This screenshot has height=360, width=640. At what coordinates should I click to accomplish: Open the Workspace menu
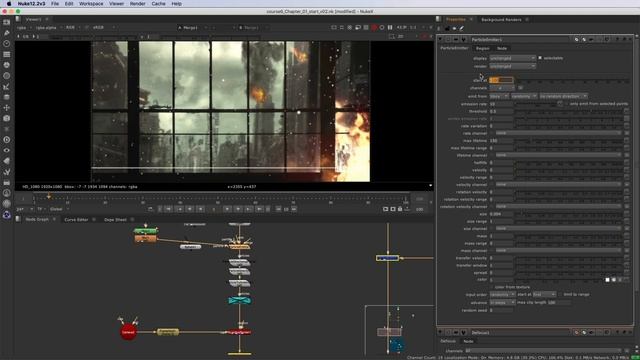click(x=91, y=4)
